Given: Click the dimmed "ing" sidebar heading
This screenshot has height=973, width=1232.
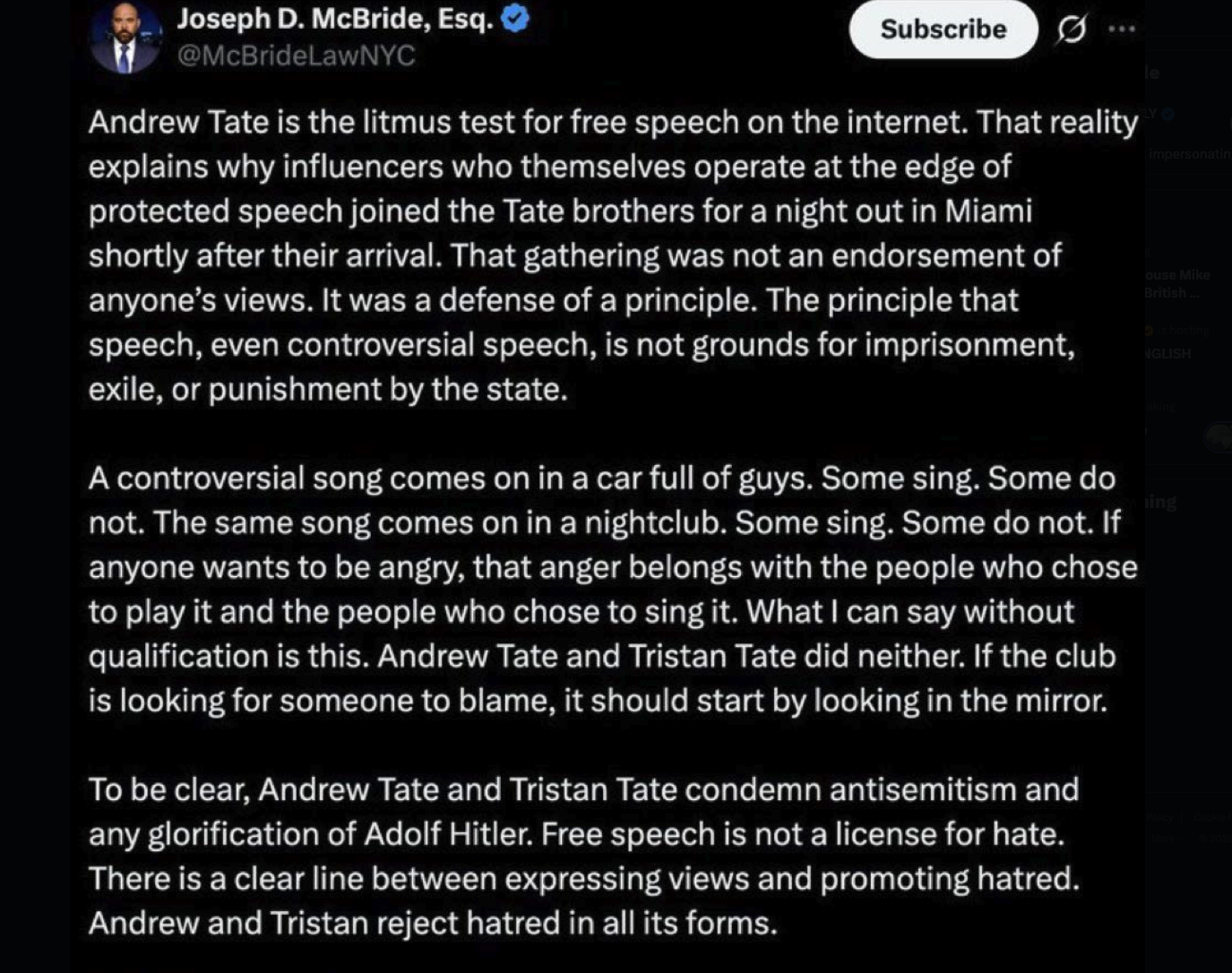Looking at the screenshot, I should click(1160, 503).
